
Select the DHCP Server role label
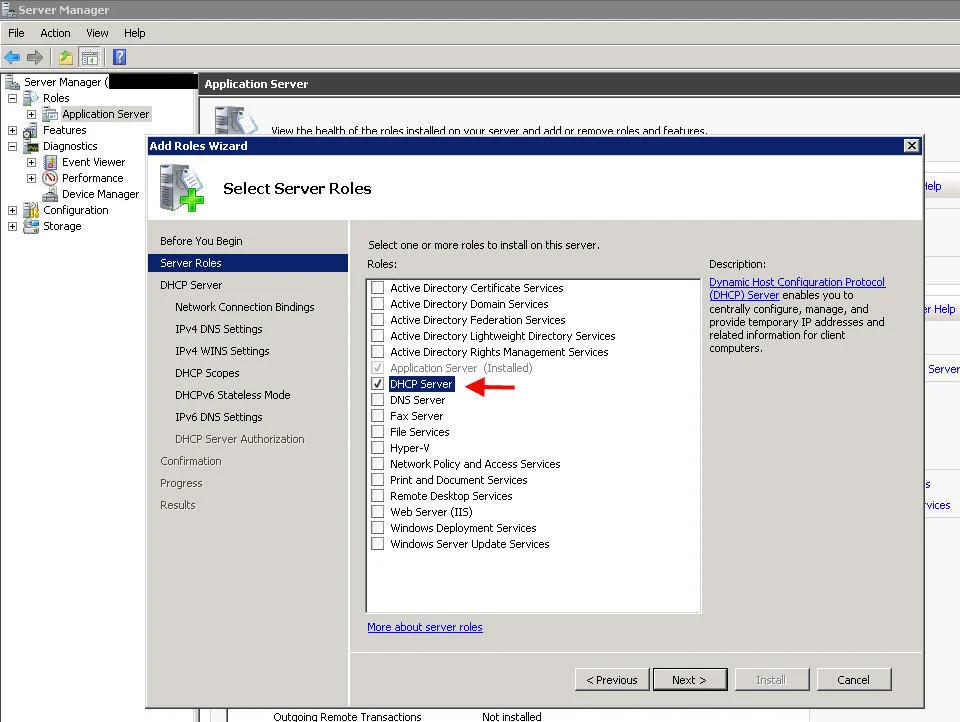tap(421, 384)
